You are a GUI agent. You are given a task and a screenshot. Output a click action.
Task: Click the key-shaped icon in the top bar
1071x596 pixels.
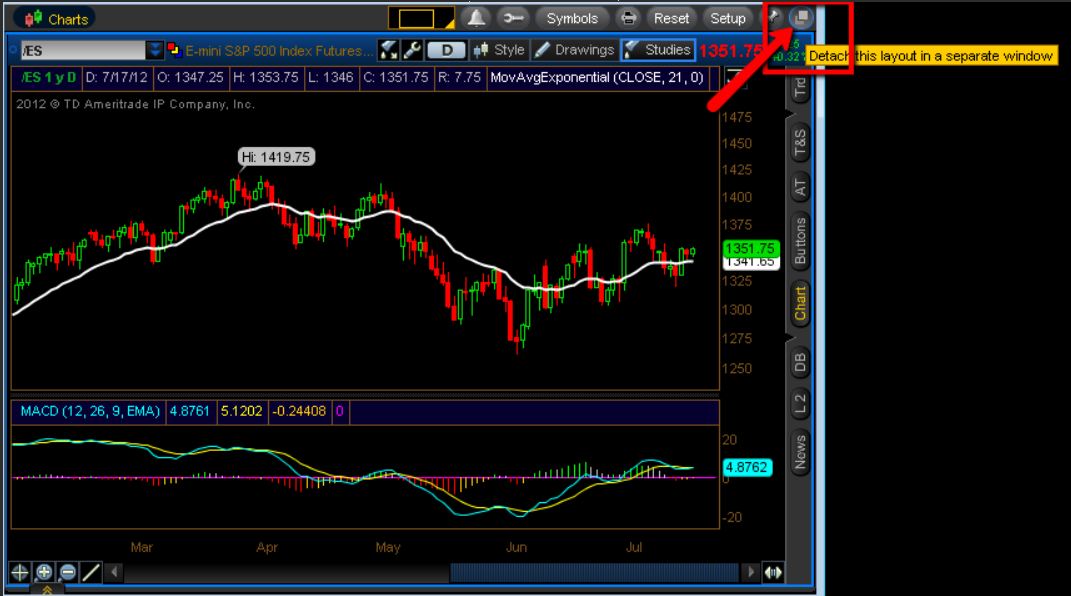[x=512, y=18]
